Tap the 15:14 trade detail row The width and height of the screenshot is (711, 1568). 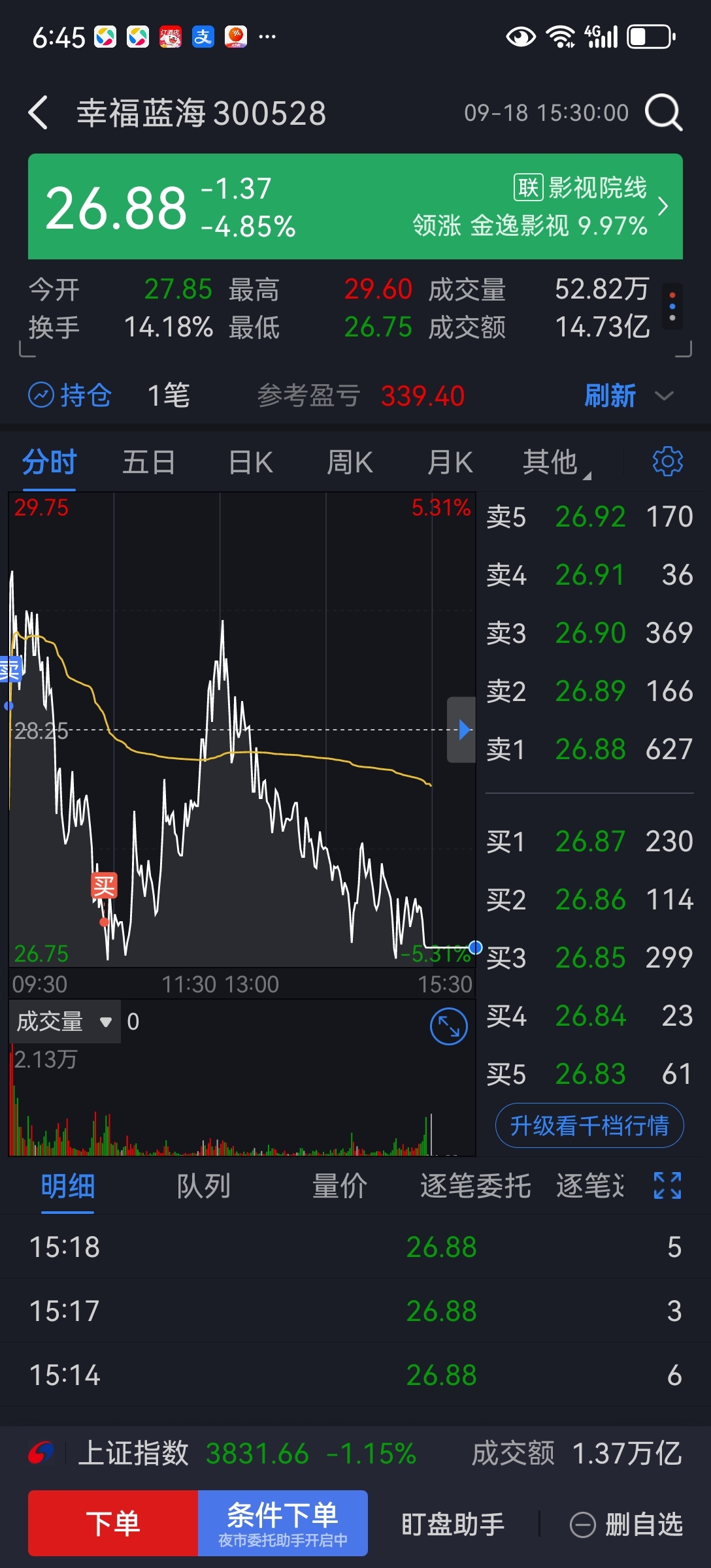tap(355, 1375)
